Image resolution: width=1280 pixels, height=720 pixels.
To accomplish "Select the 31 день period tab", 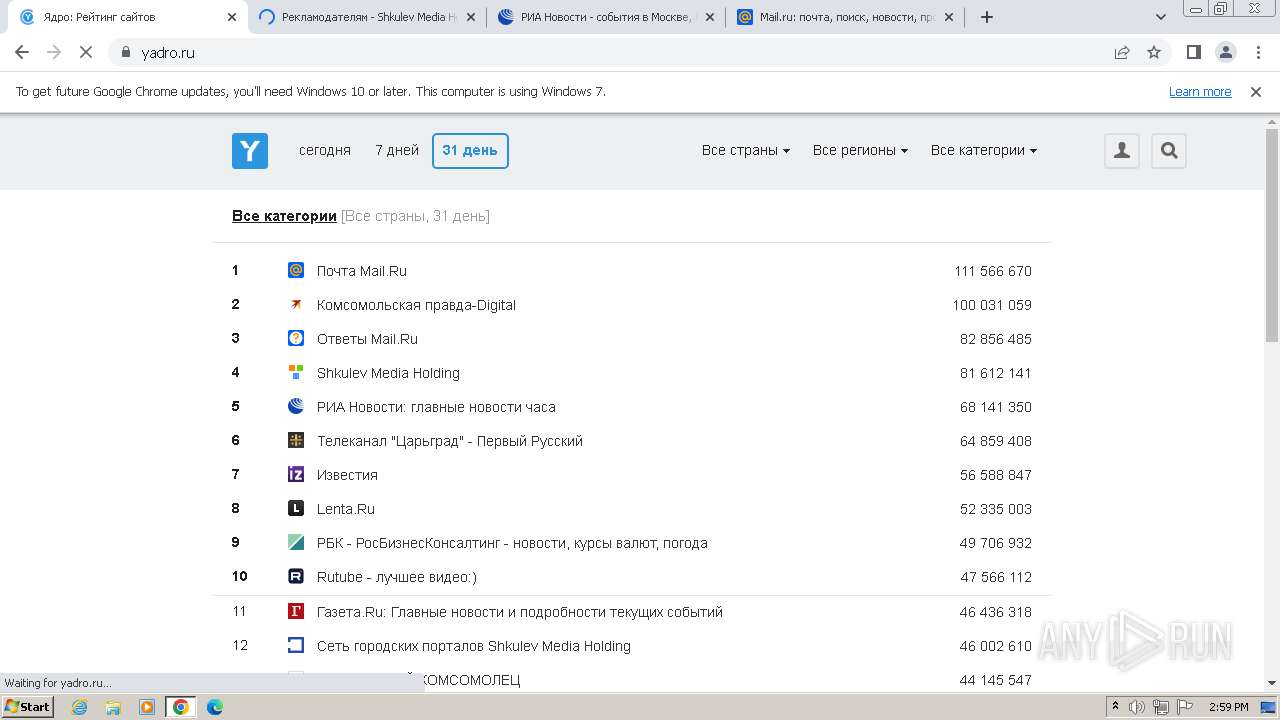I will coord(470,150).
